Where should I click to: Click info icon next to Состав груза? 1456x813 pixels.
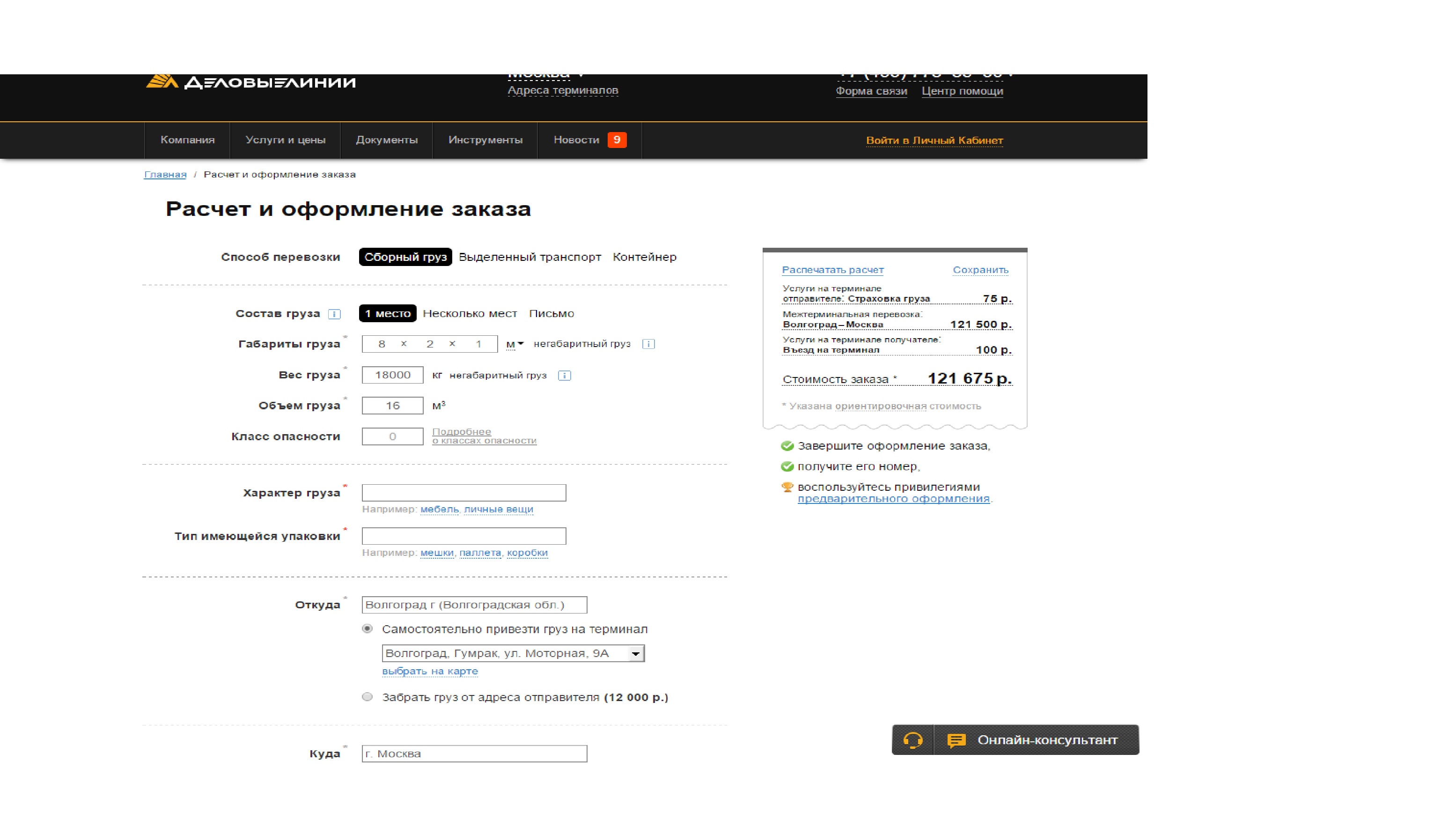tap(335, 314)
